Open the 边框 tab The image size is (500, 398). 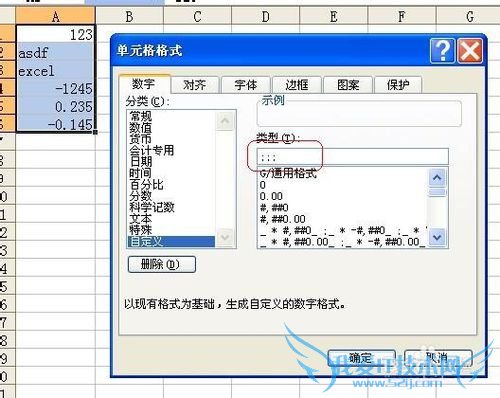coord(297,85)
